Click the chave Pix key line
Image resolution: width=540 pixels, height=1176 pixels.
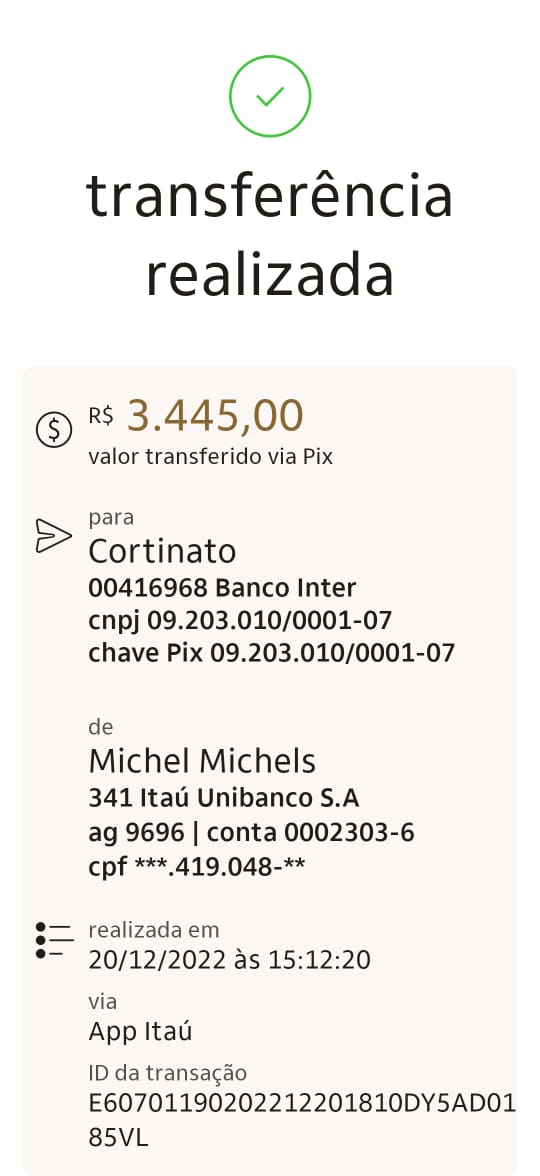click(x=272, y=653)
